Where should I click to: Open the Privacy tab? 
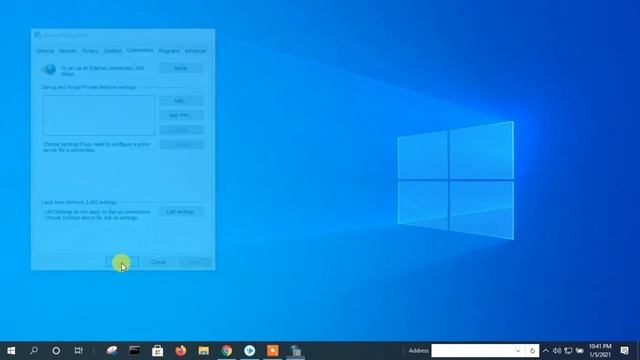pyautogui.click(x=90, y=51)
